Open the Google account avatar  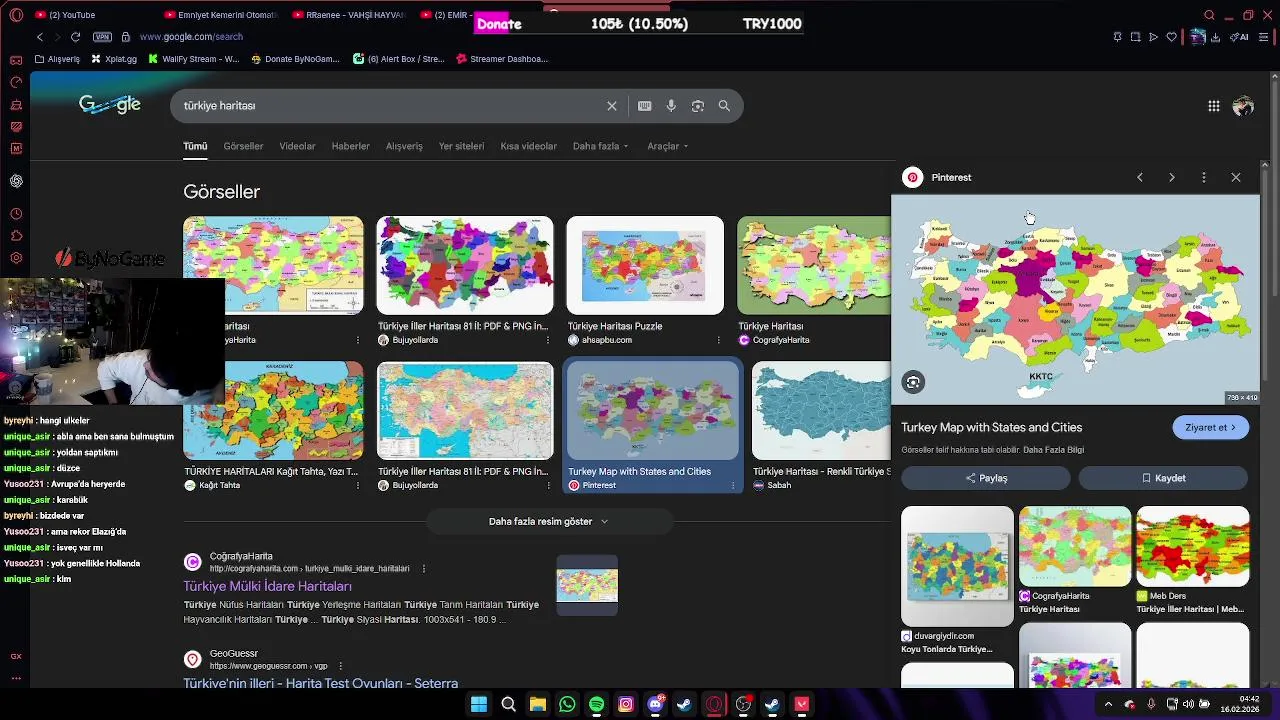[x=1243, y=106]
